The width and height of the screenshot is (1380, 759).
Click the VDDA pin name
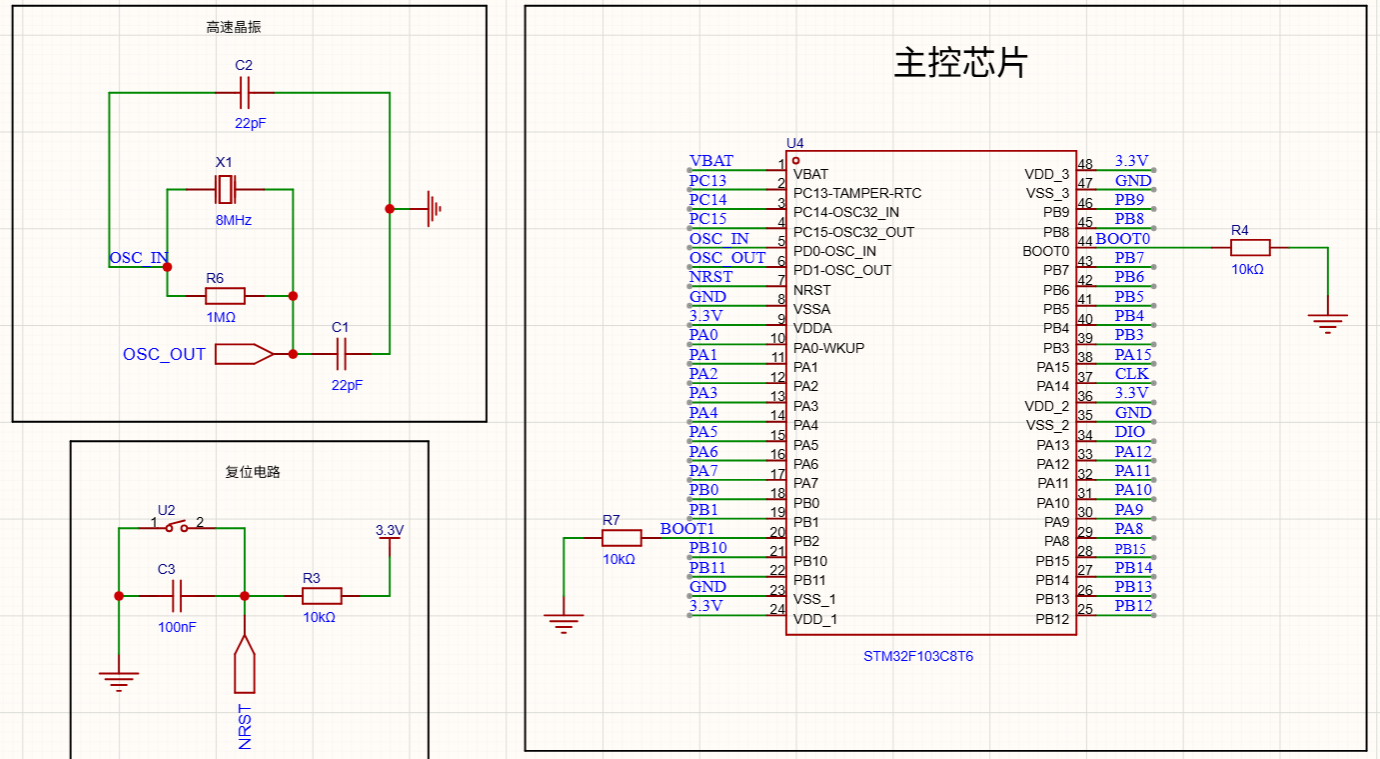pos(811,328)
